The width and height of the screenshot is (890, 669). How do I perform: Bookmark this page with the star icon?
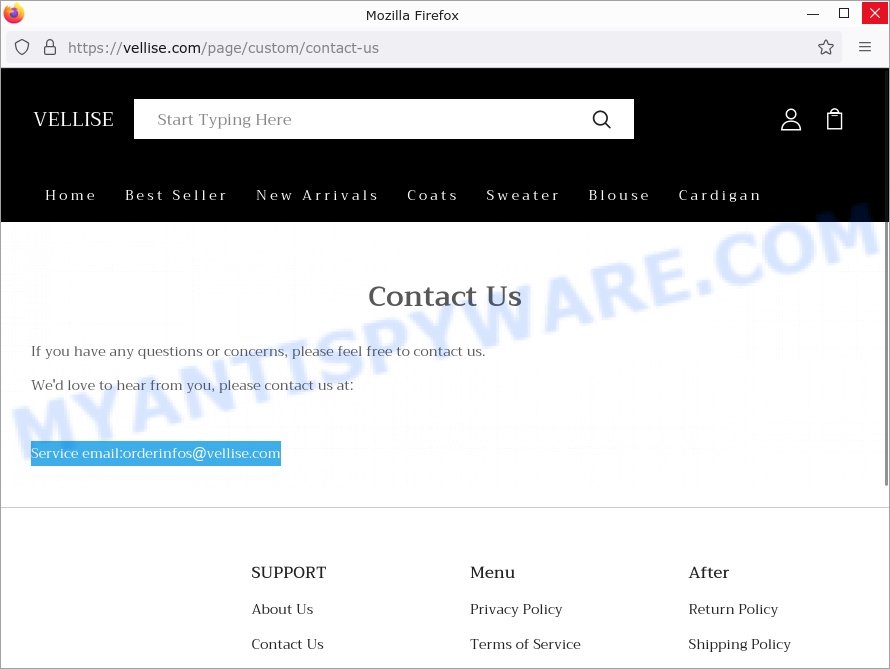coord(826,47)
